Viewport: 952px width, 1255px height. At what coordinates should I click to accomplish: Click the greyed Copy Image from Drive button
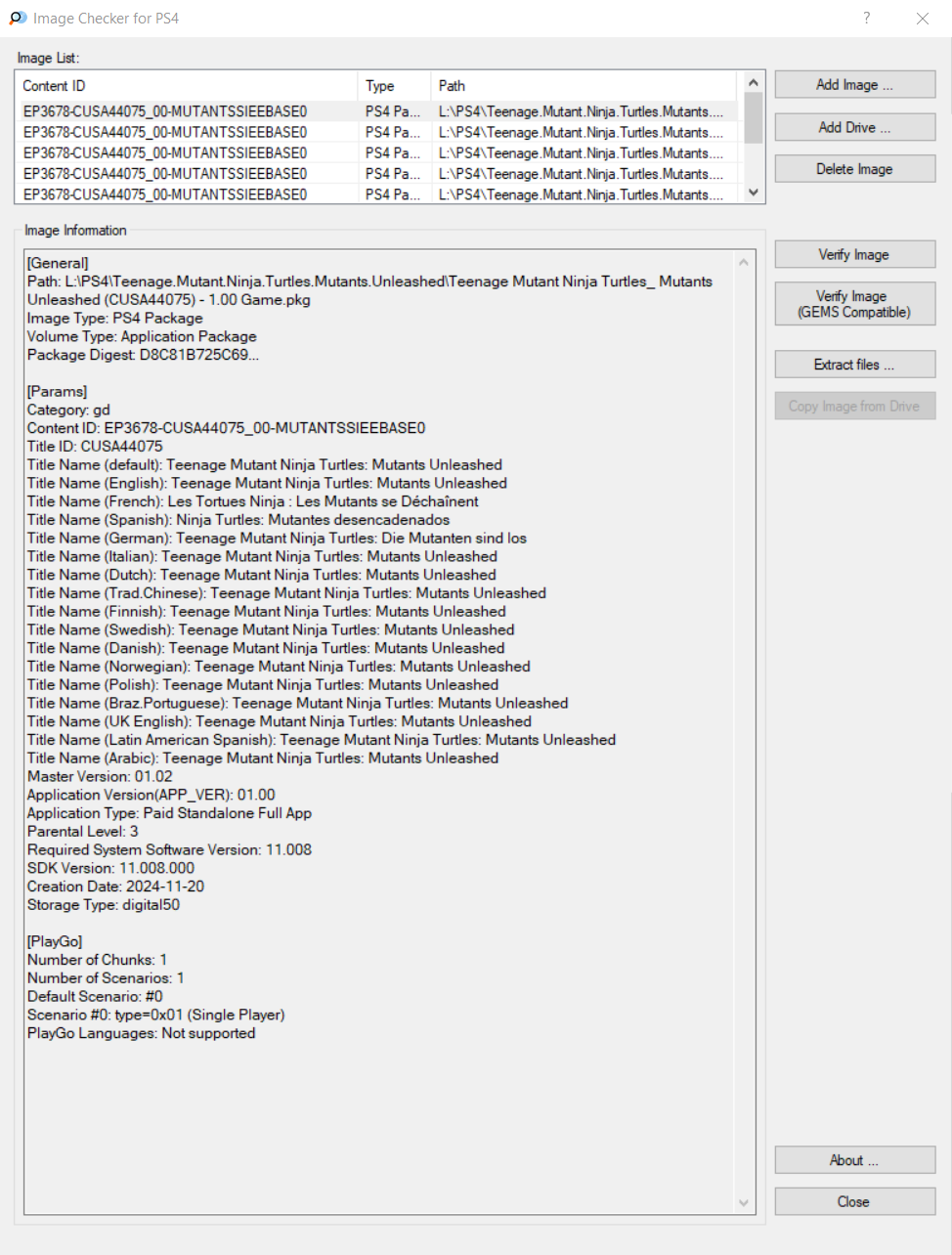point(855,406)
